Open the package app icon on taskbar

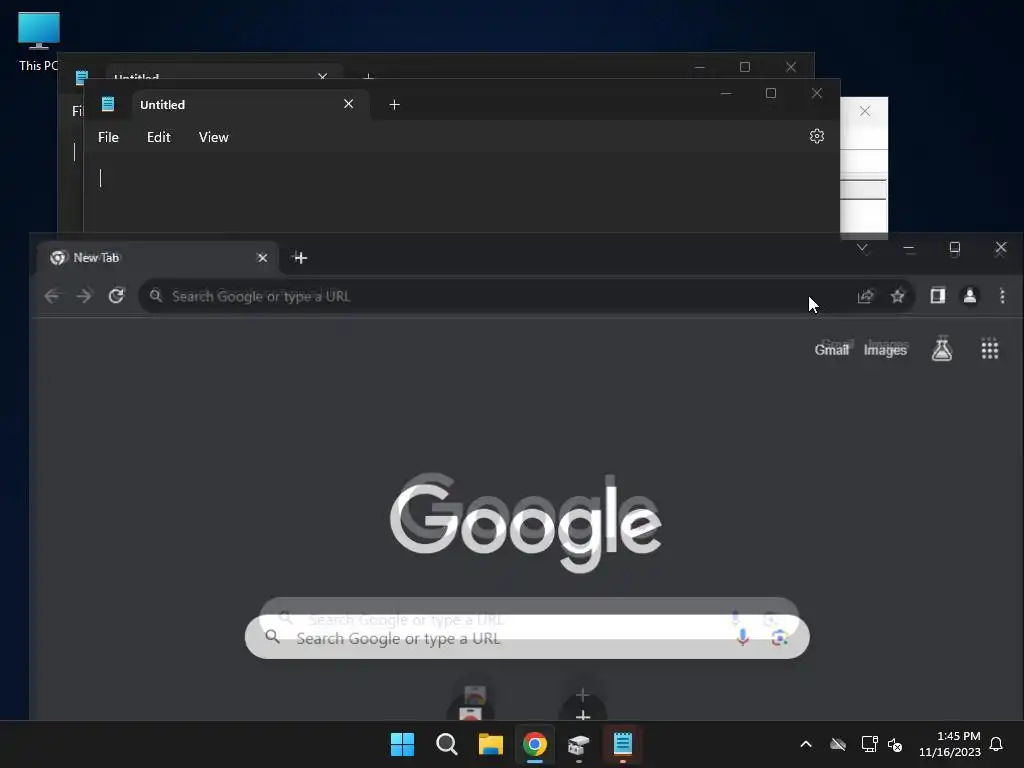coord(579,744)
